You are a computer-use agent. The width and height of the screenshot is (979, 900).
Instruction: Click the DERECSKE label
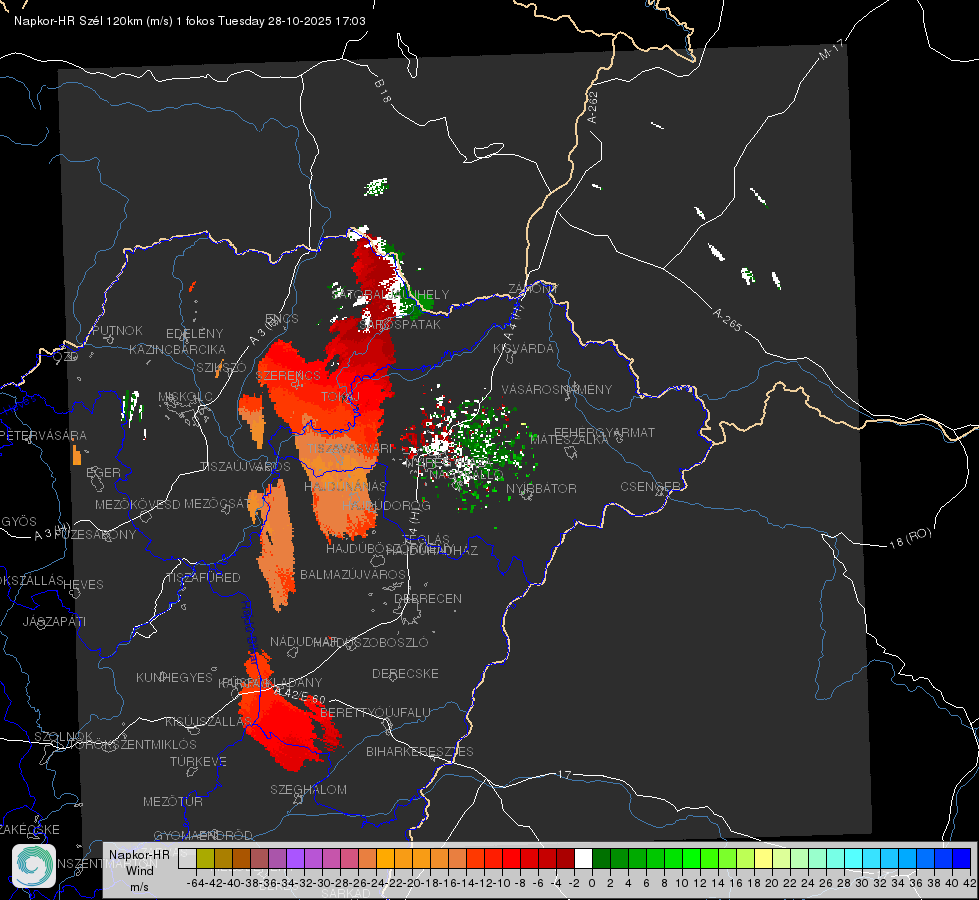click(405, 673)
